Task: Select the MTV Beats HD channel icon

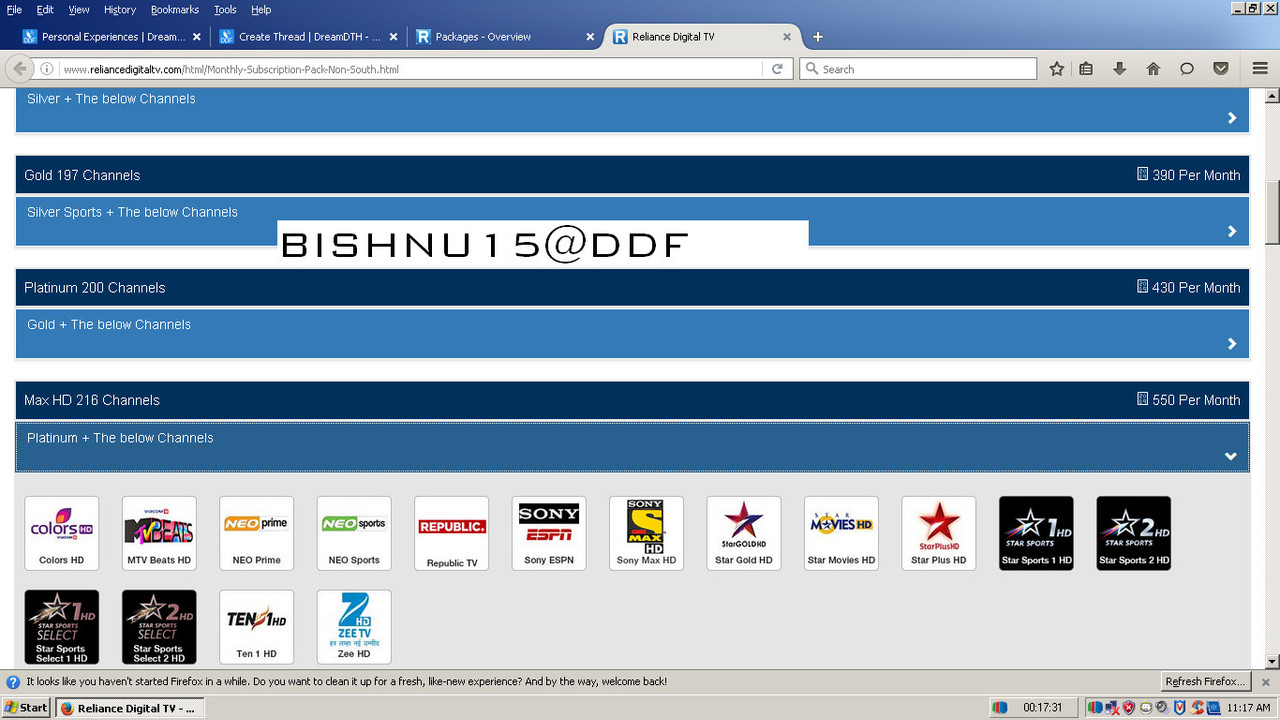Action: (159, 533)
